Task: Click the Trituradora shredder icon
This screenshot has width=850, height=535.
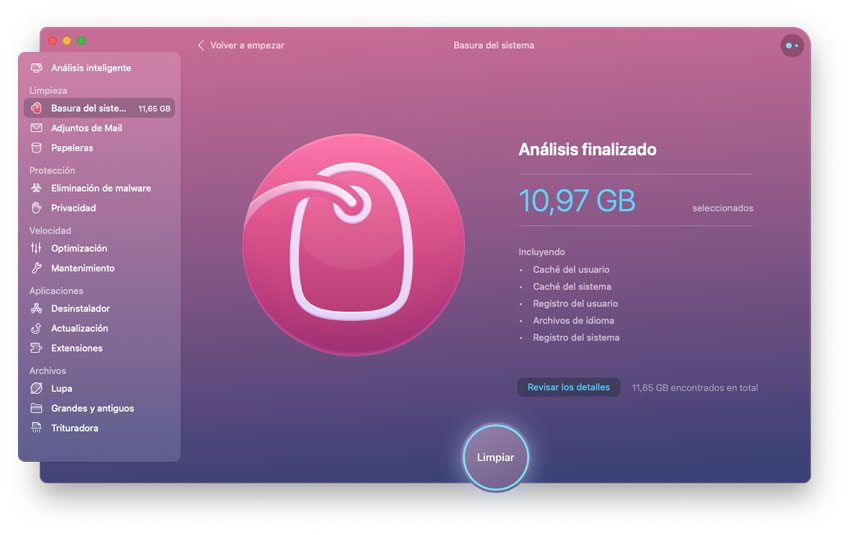Action: pyautogui.click(x=37, y=428)
